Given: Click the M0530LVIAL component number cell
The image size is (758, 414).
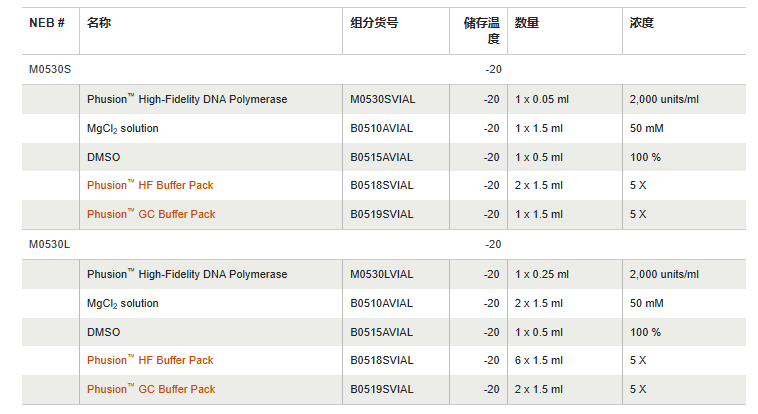Looking at the screenshot, I should (381, 274).
